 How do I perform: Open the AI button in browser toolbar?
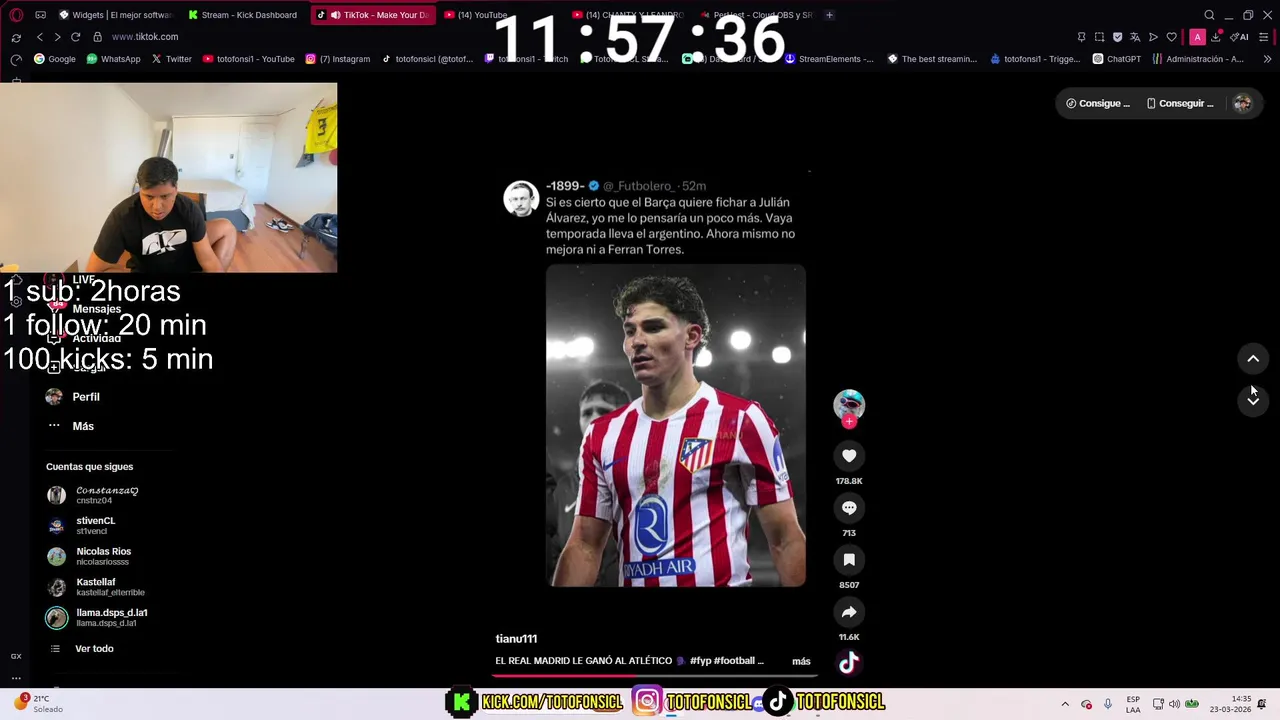pyautogui.click(x=1240, y=37)
